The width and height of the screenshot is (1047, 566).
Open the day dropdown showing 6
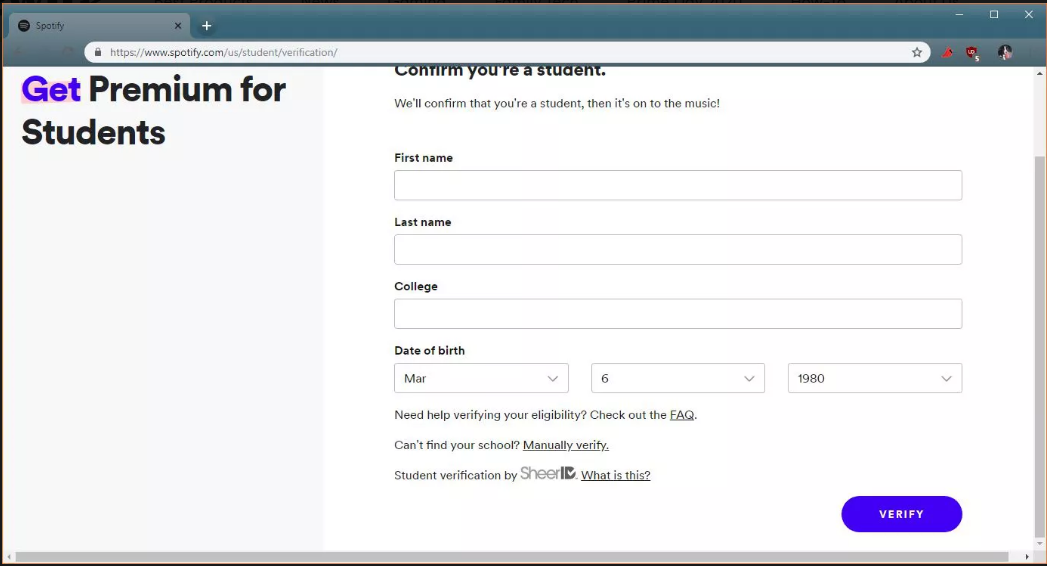coord(678,378)
